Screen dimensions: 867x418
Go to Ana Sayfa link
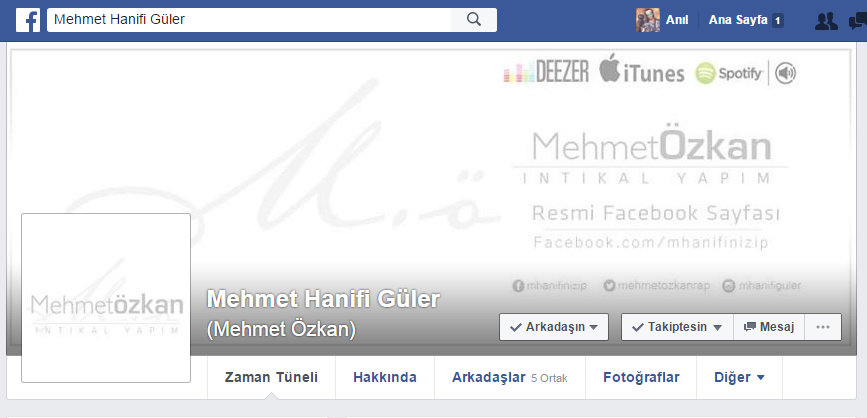tap(738, 20)
